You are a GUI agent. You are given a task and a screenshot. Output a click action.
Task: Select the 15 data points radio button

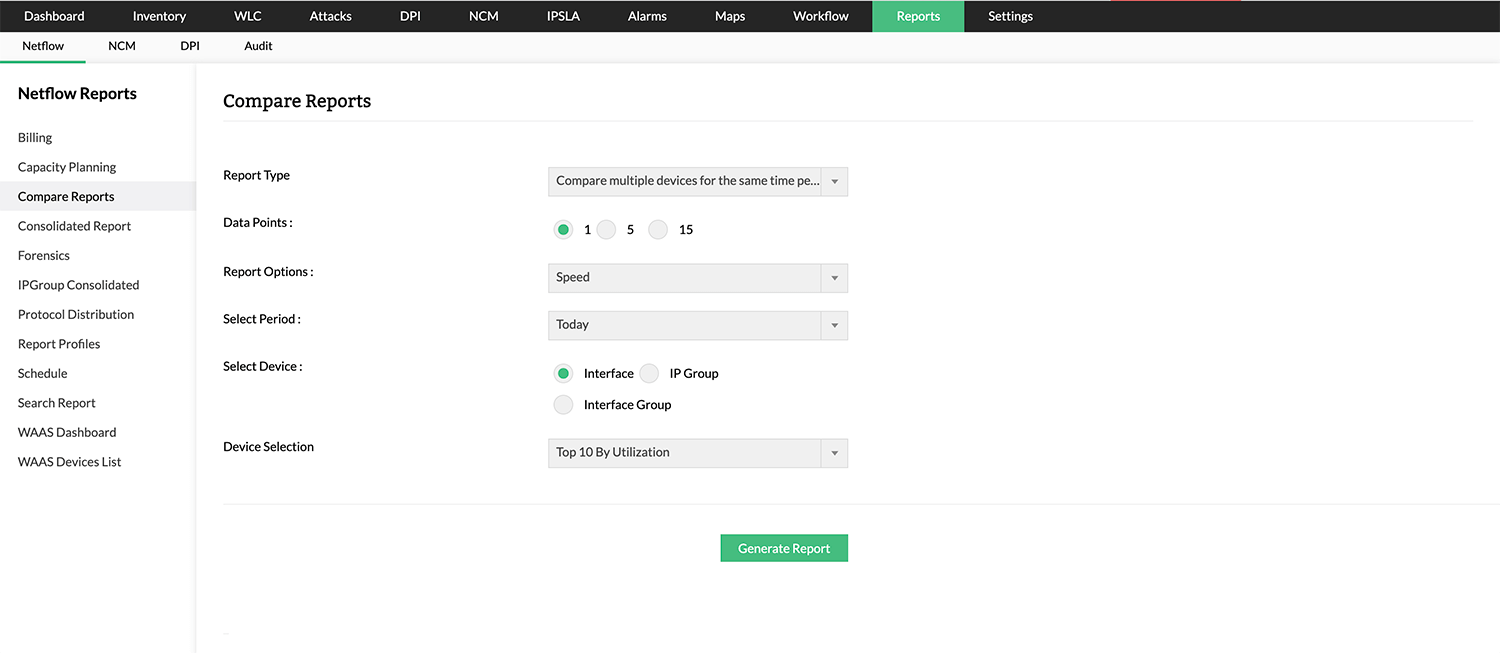click(x=658, y=229)
